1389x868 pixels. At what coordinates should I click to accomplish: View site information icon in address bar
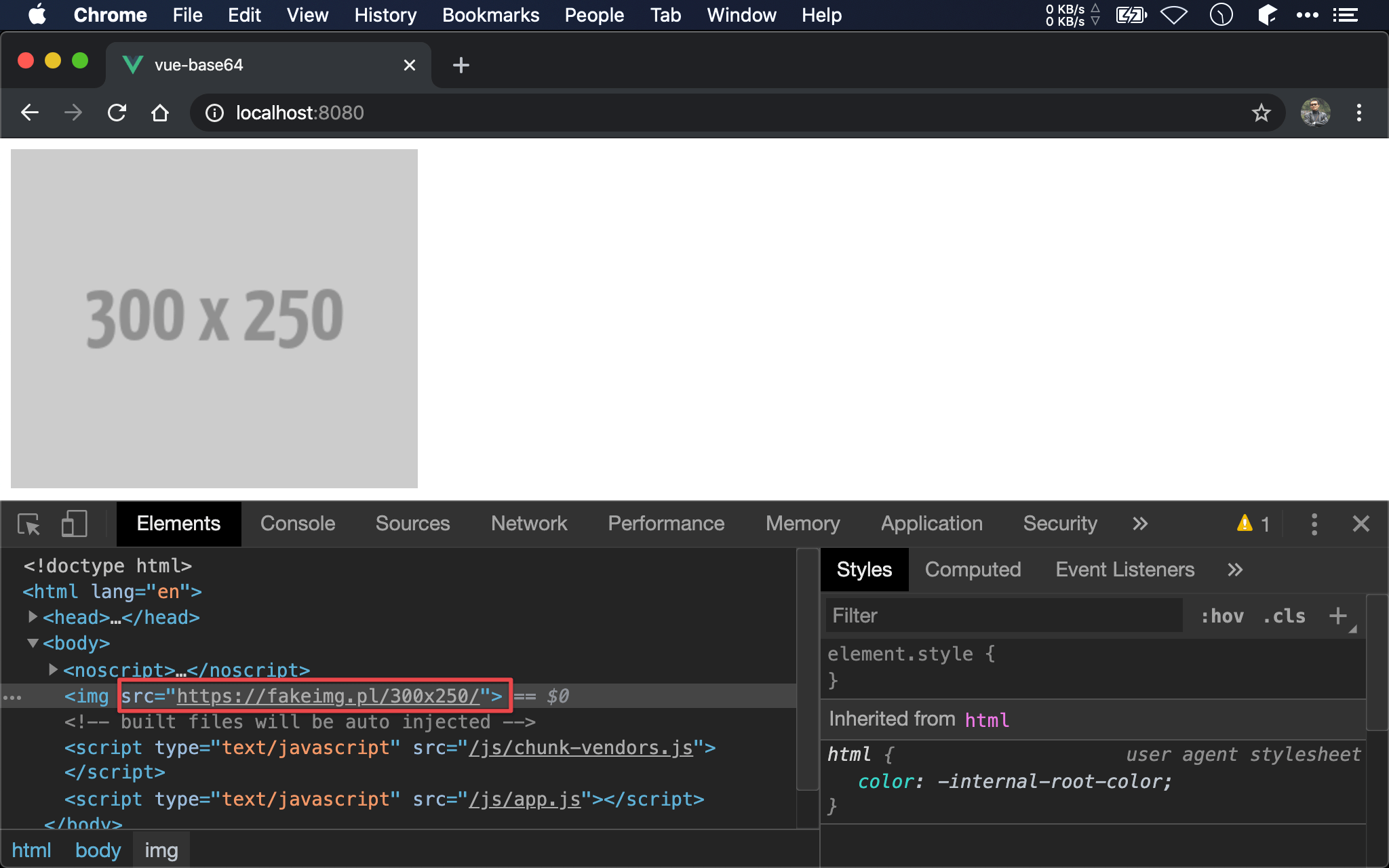coord(214,113)
